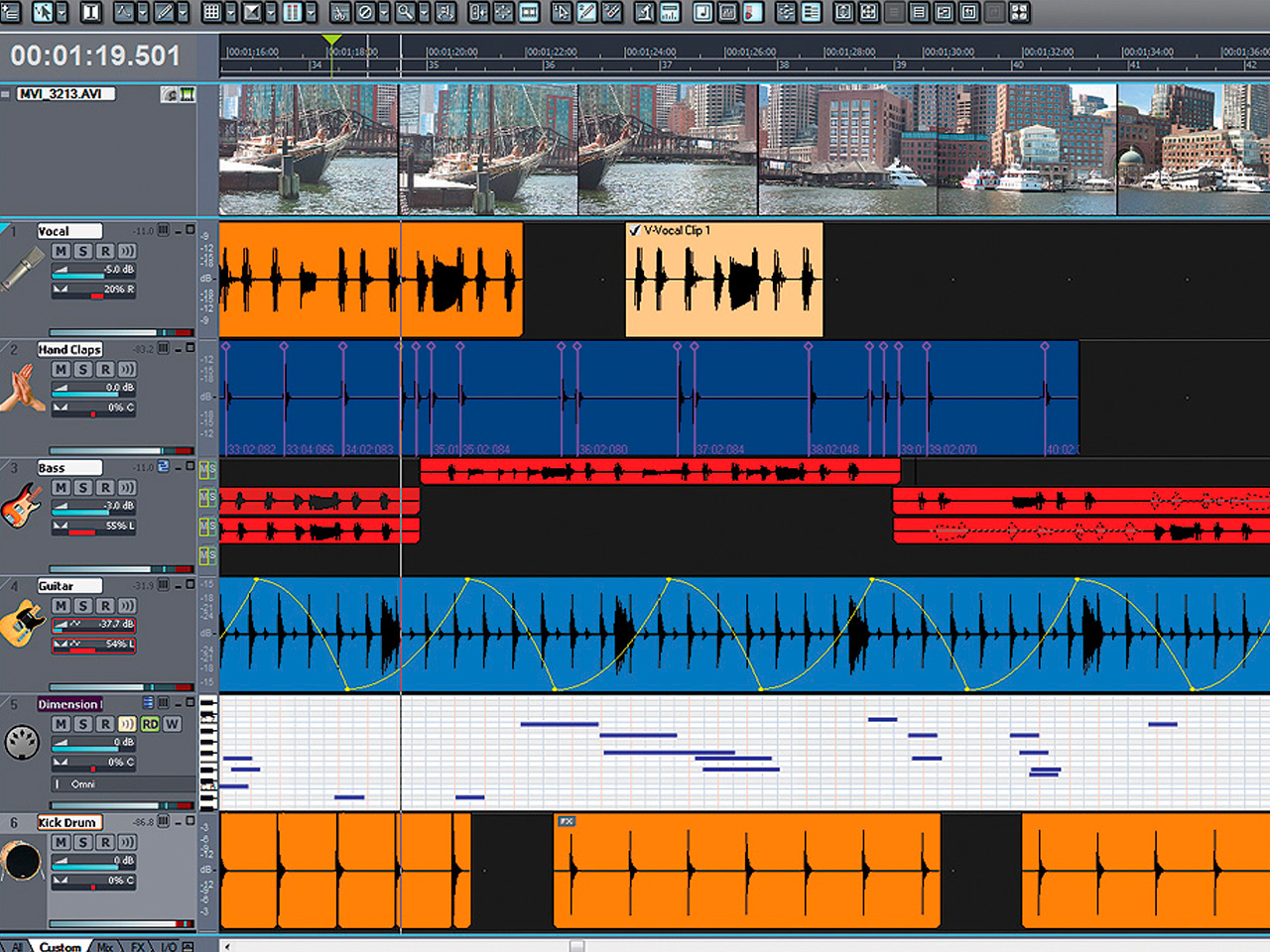Screen dimensions: 1270x952
Task: Open the dropdown arrow beside the Select tool
Action: [62, 13]
